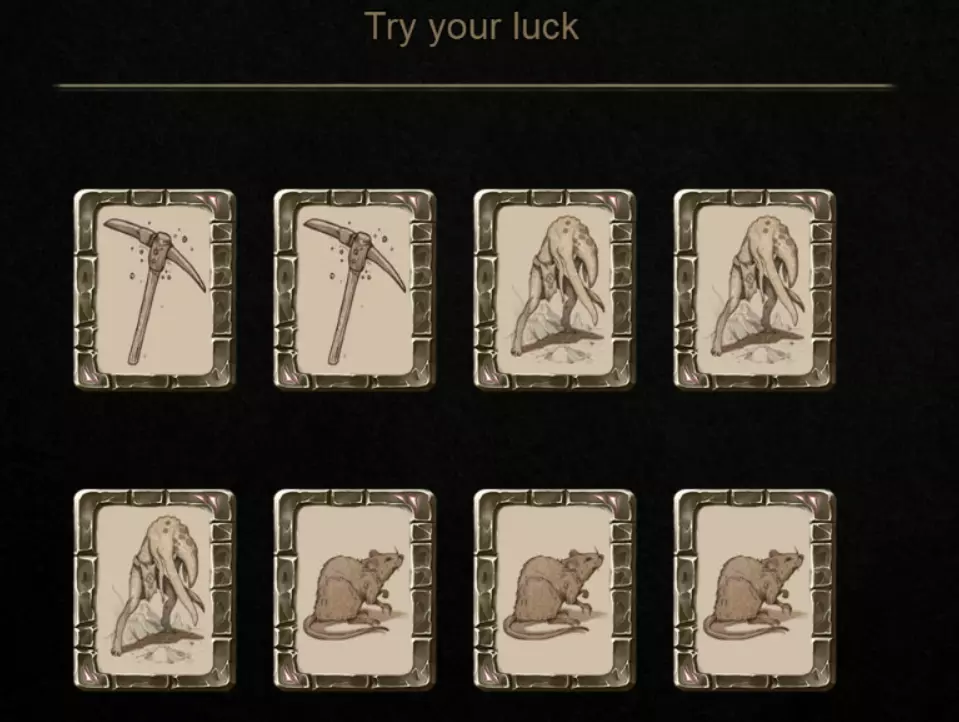Pick the last rat card in bottom row
Viewport: 959px width, 722px height.
click(754, 590)
